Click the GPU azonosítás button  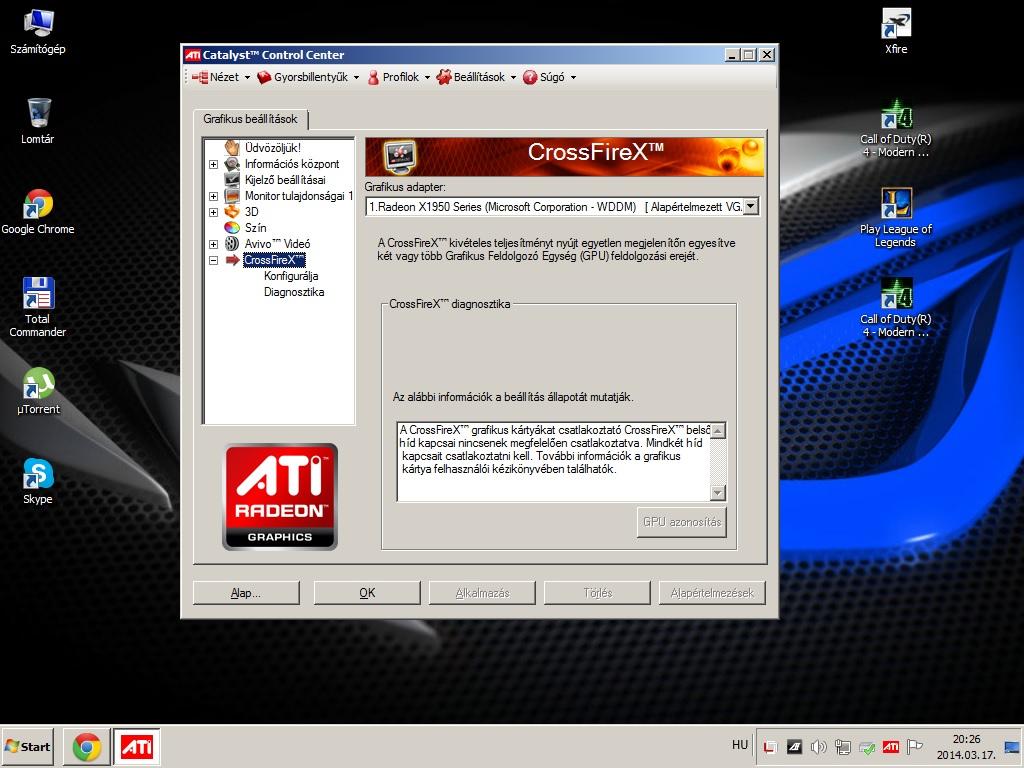coord(682,522)
